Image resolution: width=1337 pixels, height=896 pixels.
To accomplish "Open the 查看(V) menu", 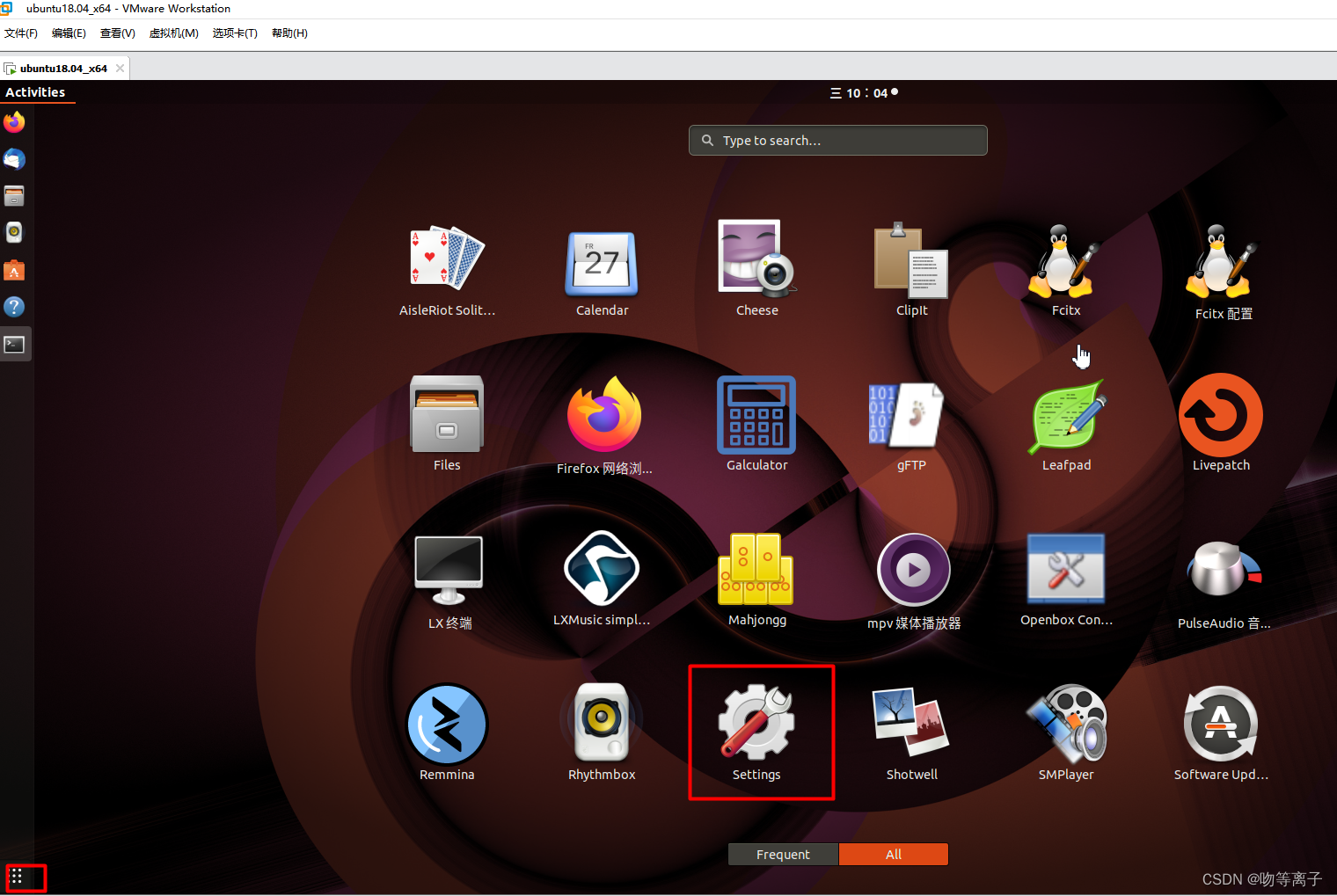I will pos(117,33).
